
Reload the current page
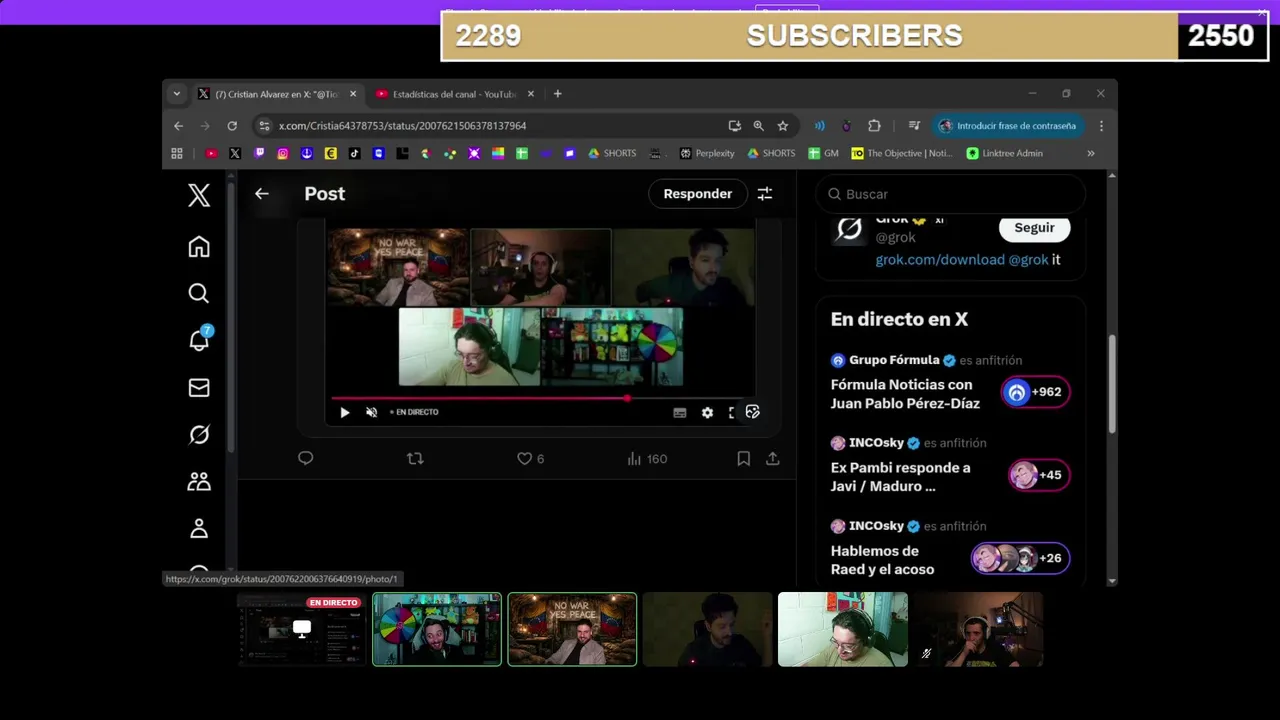coord(232,126)
